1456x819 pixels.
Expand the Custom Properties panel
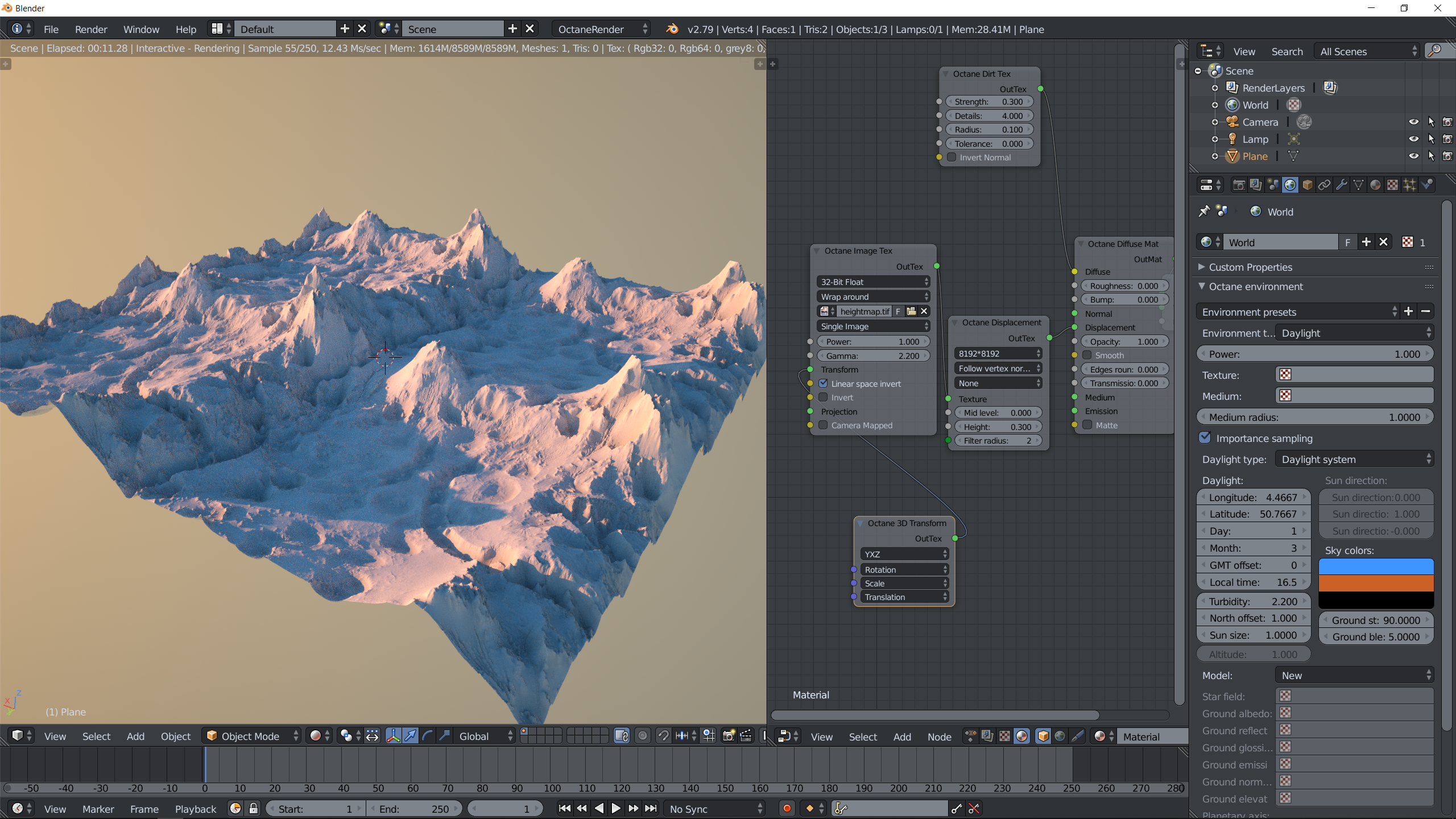pos(1250,267)
